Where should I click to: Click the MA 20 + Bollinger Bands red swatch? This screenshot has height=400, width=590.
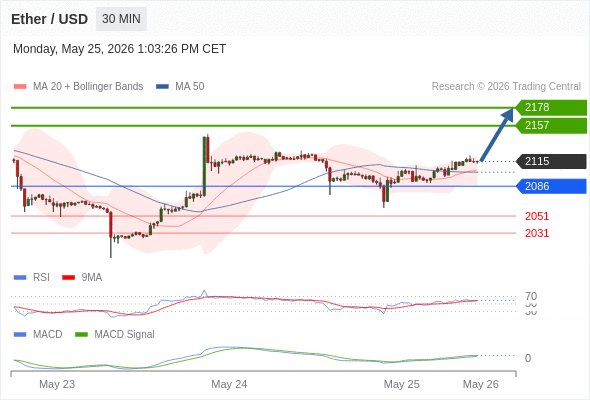click(20, 87)
